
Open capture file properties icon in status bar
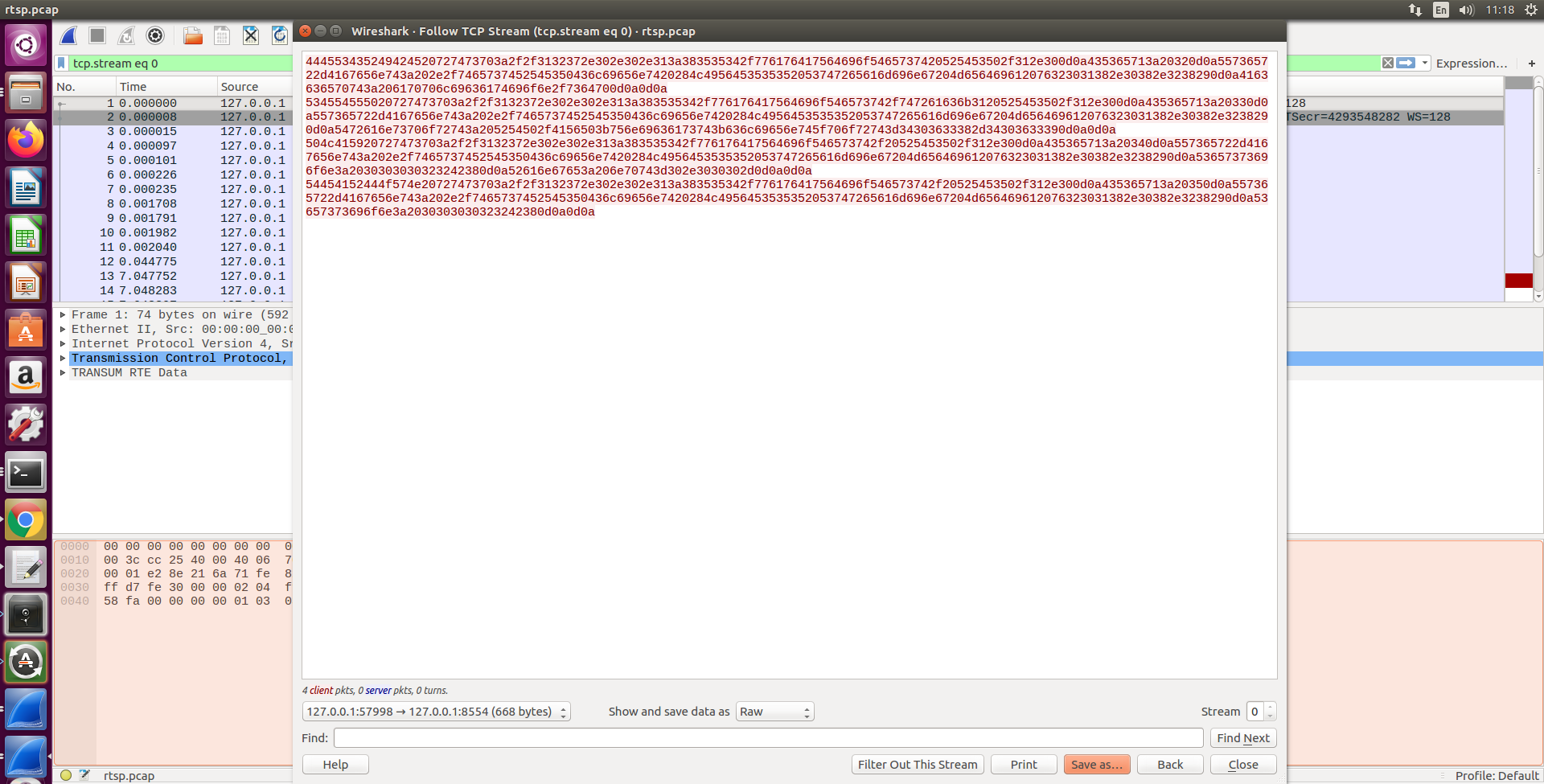coord(84,775)
